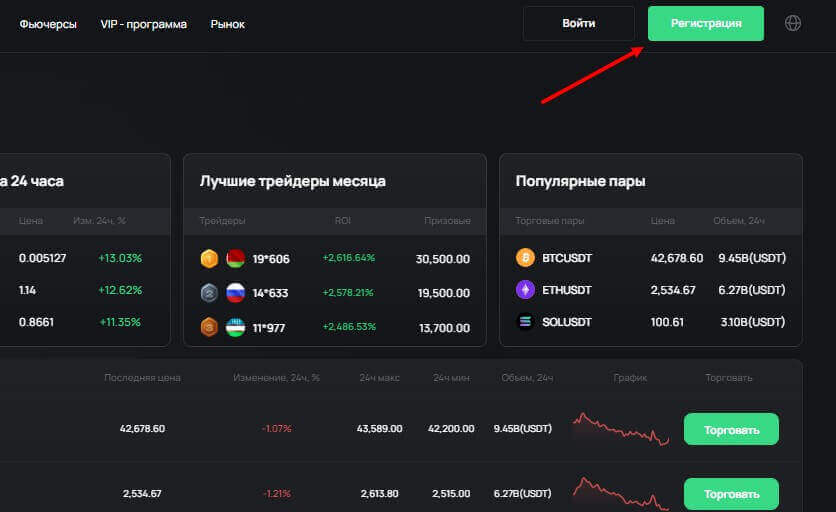Click the flag icon beside trader 14*633
Image resolution: width=836 pixels, height=512 pixels.
pyautogui.click(x=236, y=293)
